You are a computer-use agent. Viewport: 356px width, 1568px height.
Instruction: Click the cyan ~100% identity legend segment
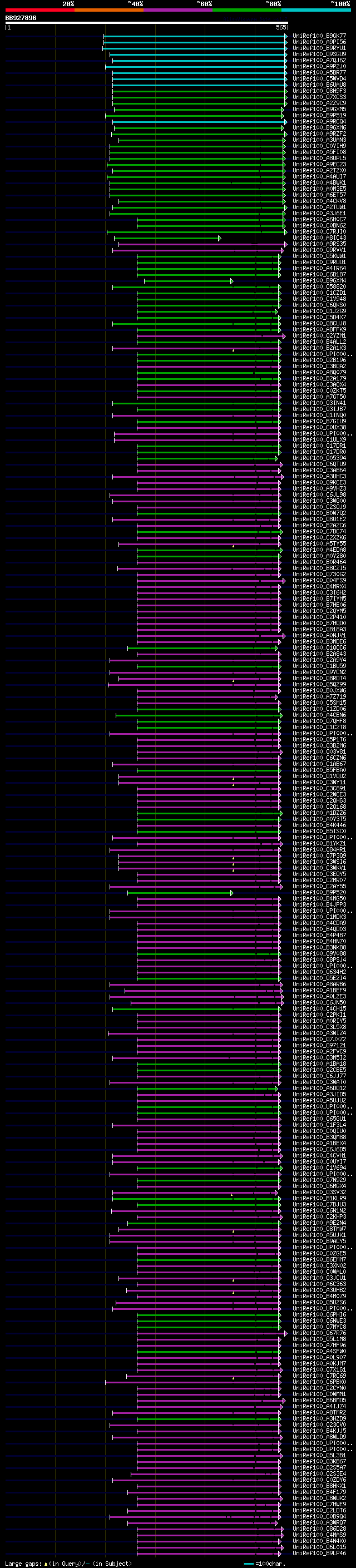(317, 10)
